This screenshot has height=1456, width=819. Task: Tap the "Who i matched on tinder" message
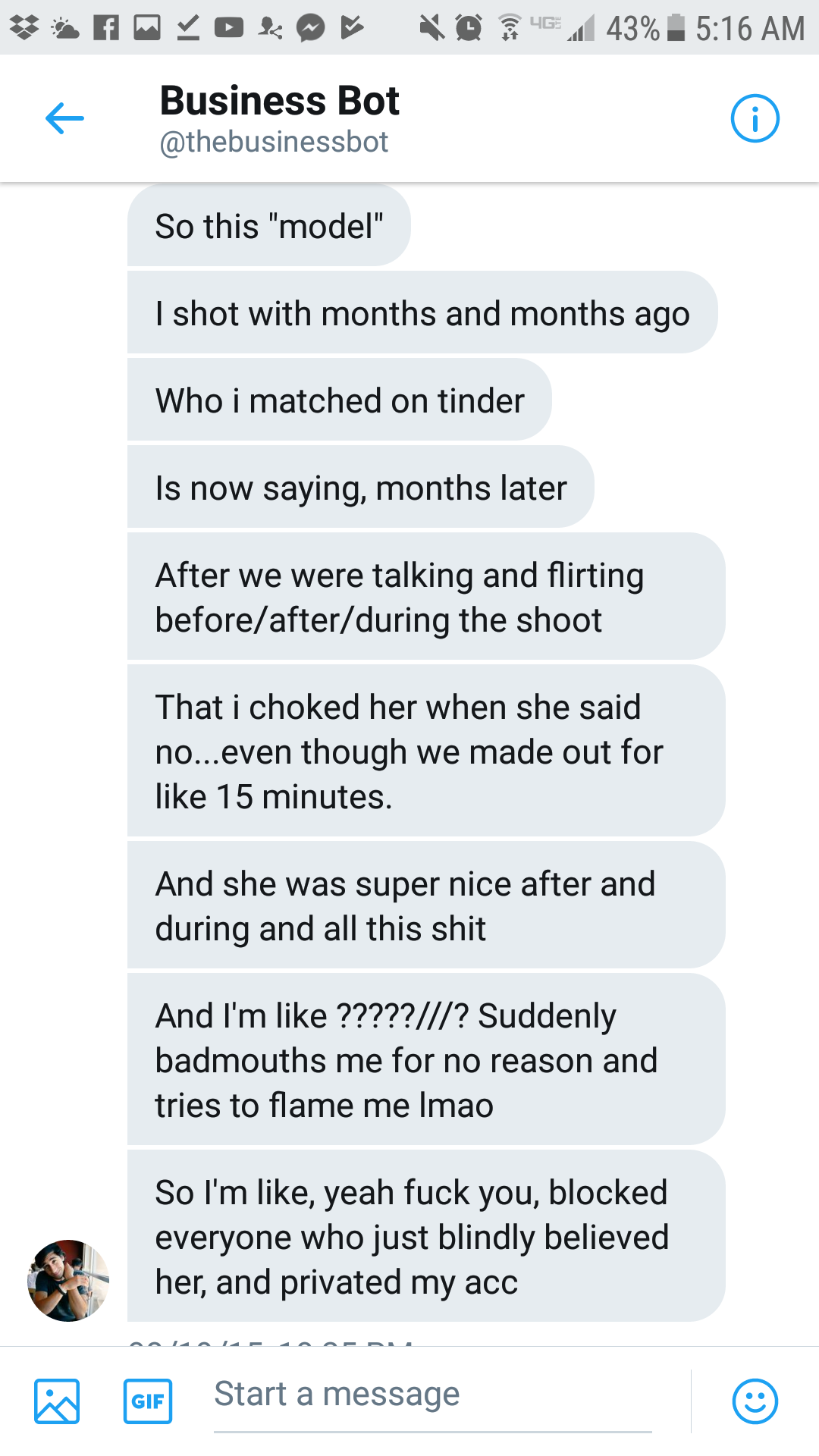[x=339, y=400]
